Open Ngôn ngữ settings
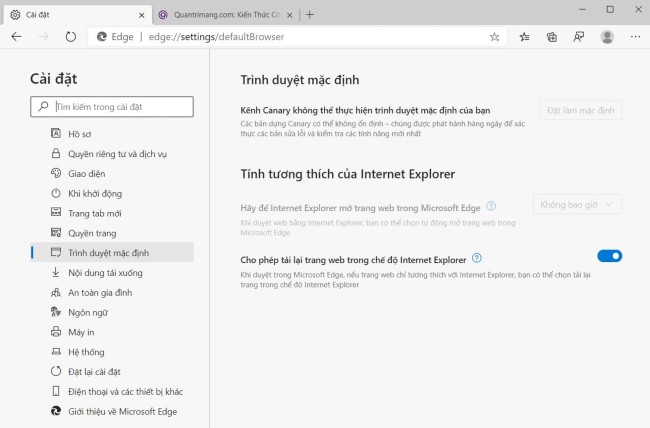This screenshot has width=650, height=428. 112,312
